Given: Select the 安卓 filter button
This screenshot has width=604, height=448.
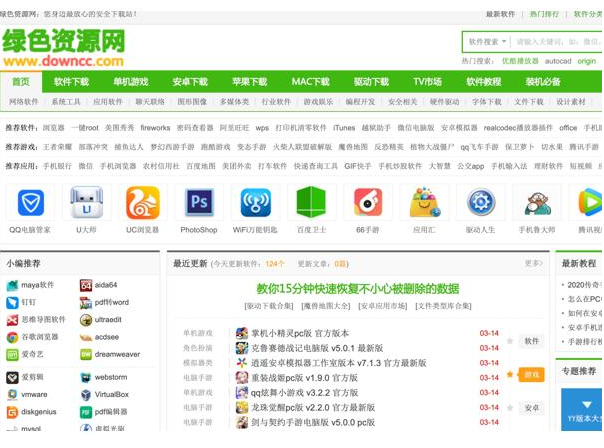Looking at the screenshot, I should [x=532, y=408].
